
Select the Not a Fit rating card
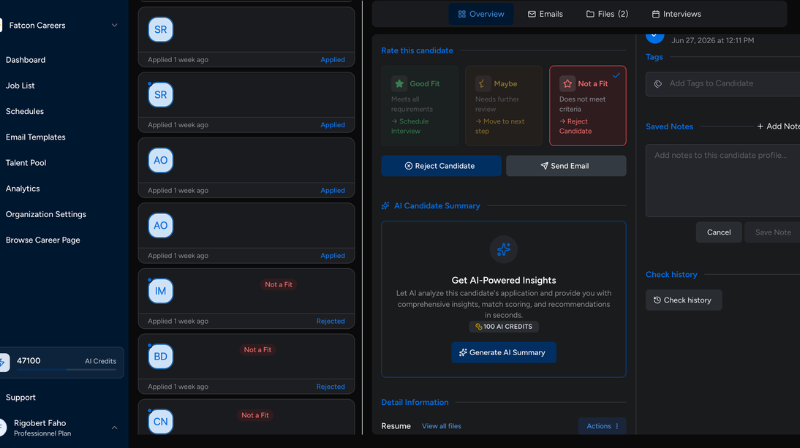pyautogui.click(x=588, y=106)
